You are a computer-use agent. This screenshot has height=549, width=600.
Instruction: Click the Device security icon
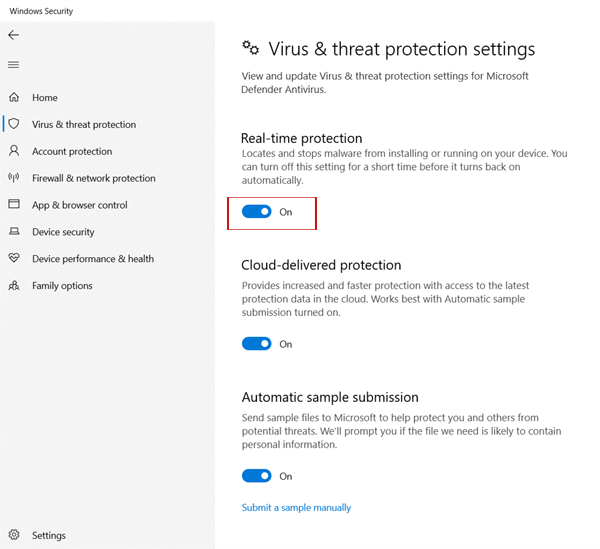(14, 232)
